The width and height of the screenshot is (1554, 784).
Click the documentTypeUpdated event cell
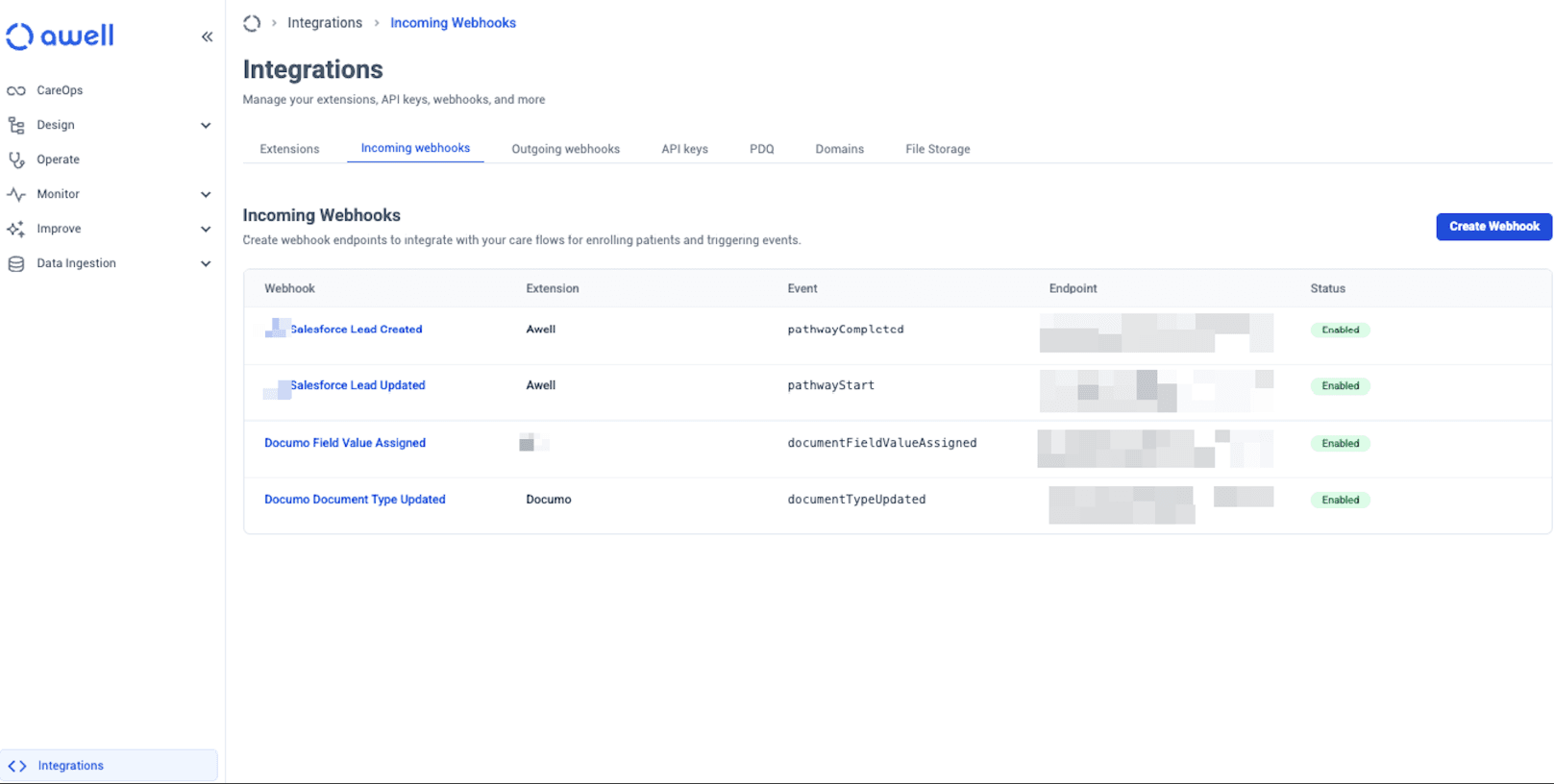click(856, 500)
